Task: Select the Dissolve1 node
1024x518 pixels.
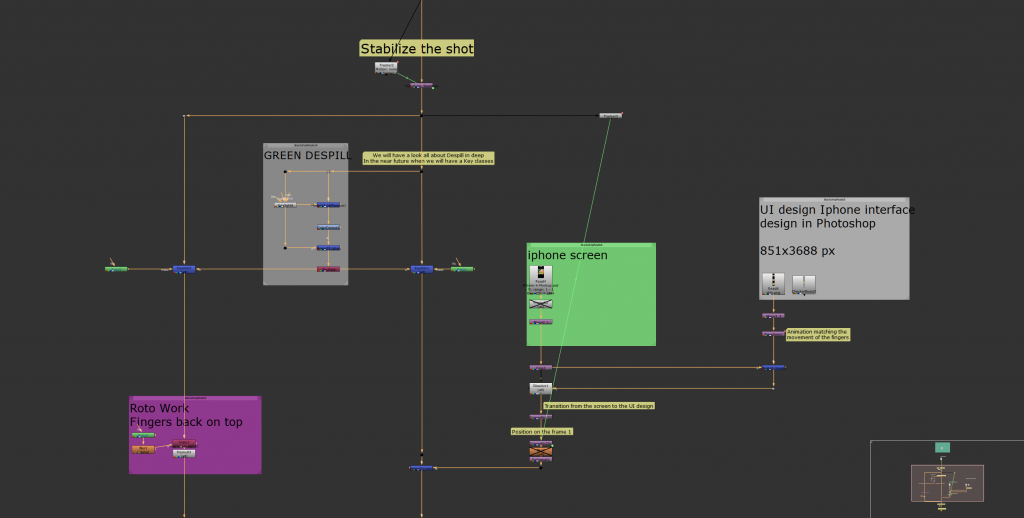Action: pos(541,387)
